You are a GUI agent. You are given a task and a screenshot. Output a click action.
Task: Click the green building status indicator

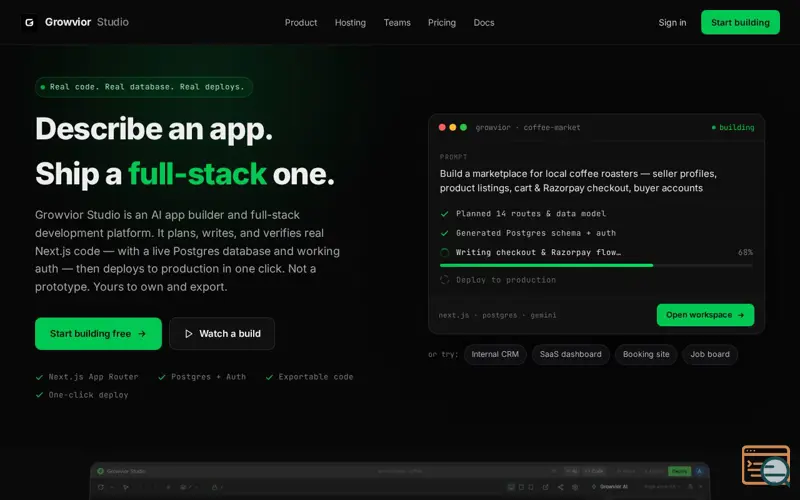733,128
